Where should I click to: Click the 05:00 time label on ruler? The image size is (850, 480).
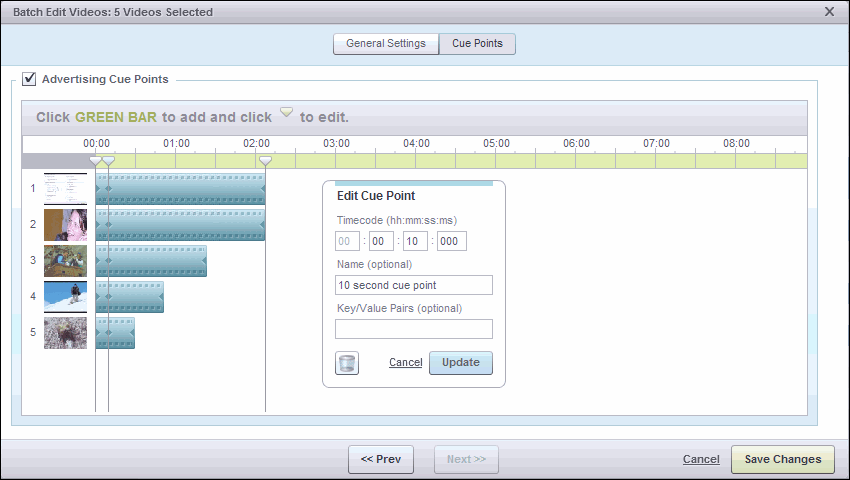[x=496, y=144]
